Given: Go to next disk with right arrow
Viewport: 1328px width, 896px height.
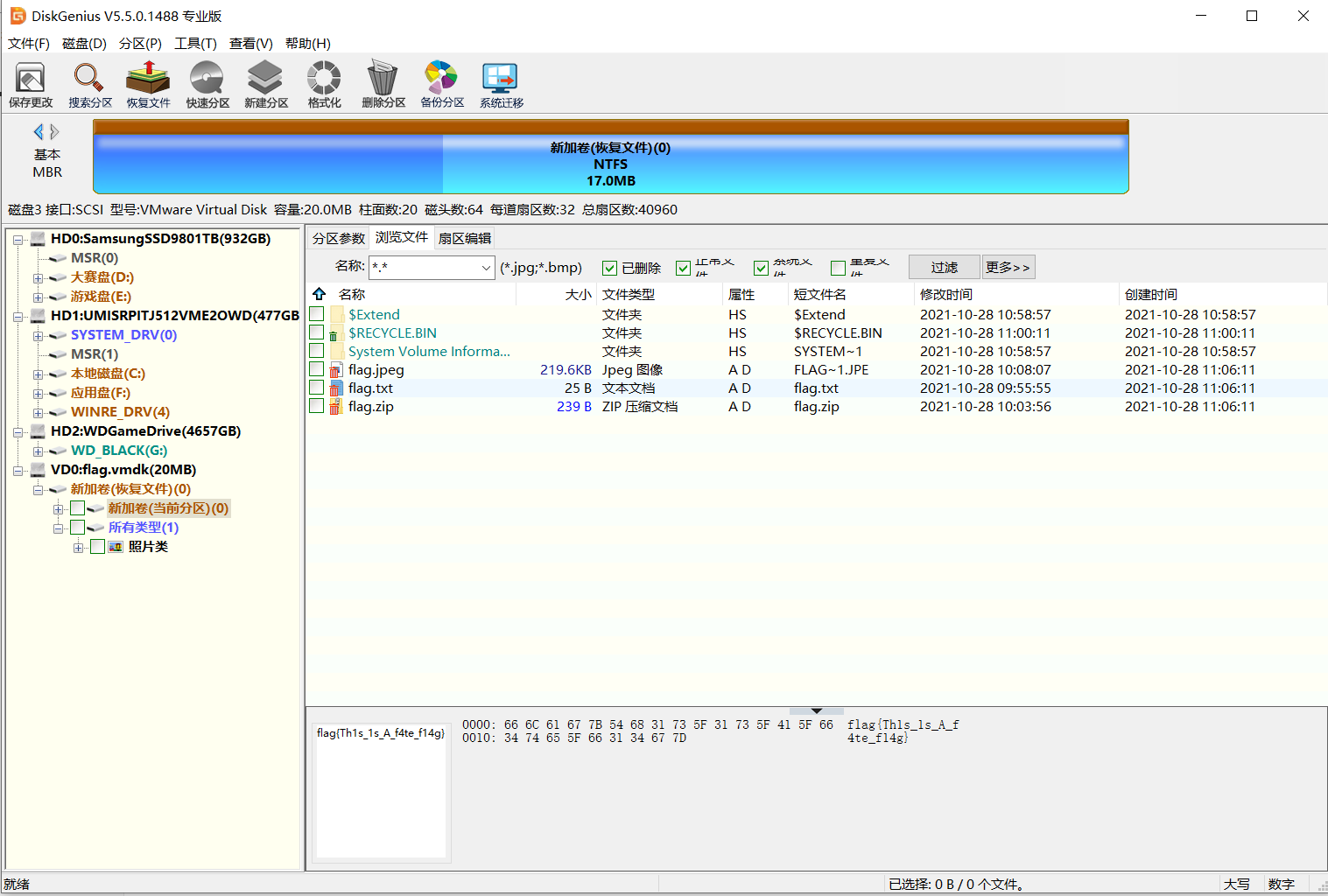Looking at the screenshot, I should tap(54, 132).
